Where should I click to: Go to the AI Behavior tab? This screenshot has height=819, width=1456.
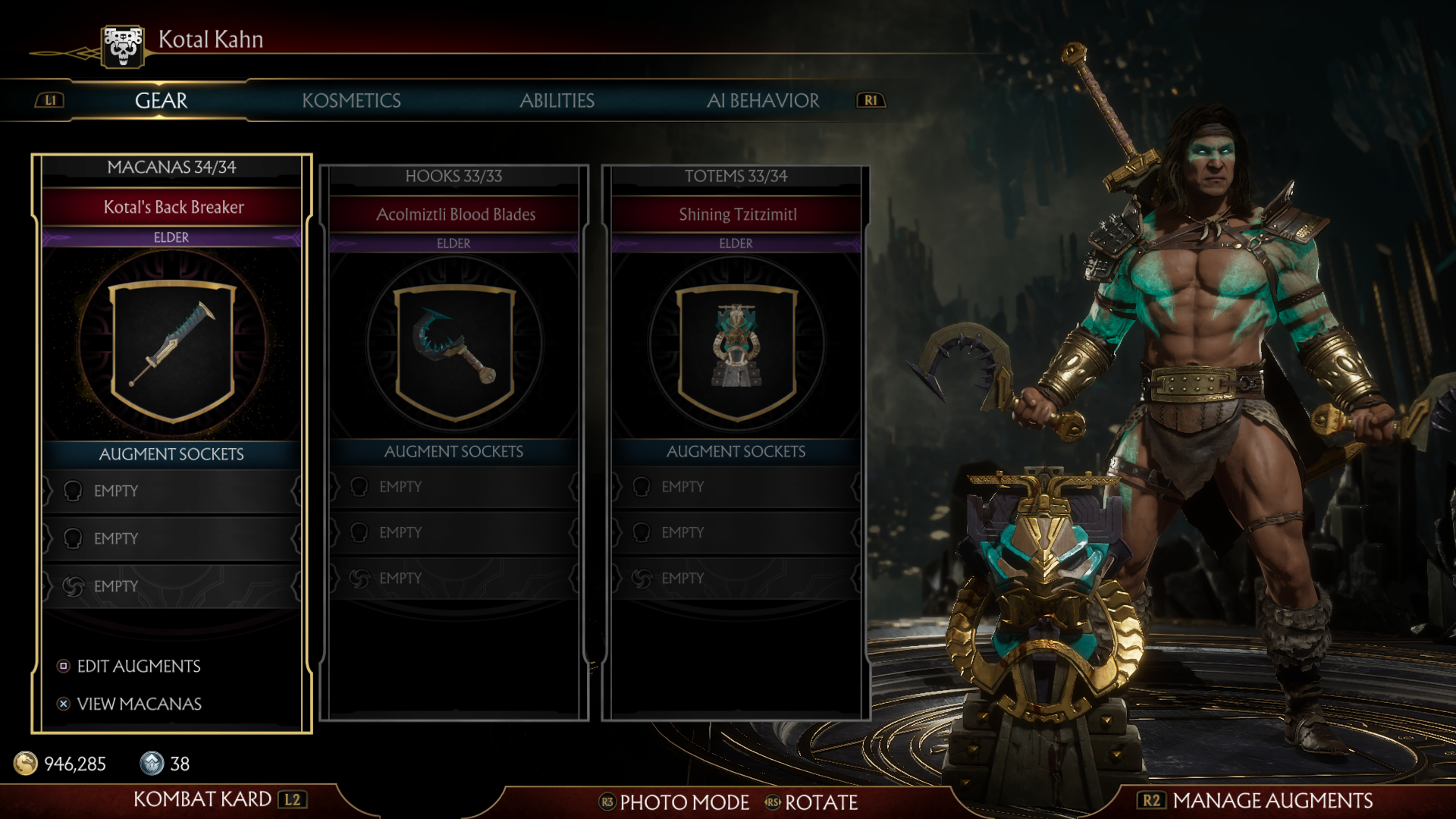pyautogui.click(x=763, y=100)
